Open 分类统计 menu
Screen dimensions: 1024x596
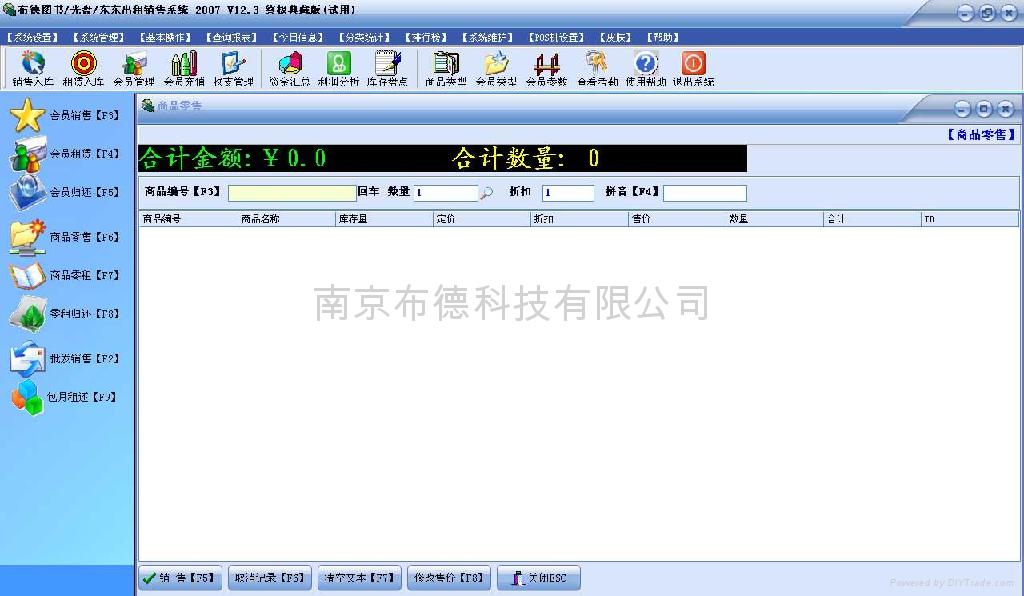tap(364, 37)
